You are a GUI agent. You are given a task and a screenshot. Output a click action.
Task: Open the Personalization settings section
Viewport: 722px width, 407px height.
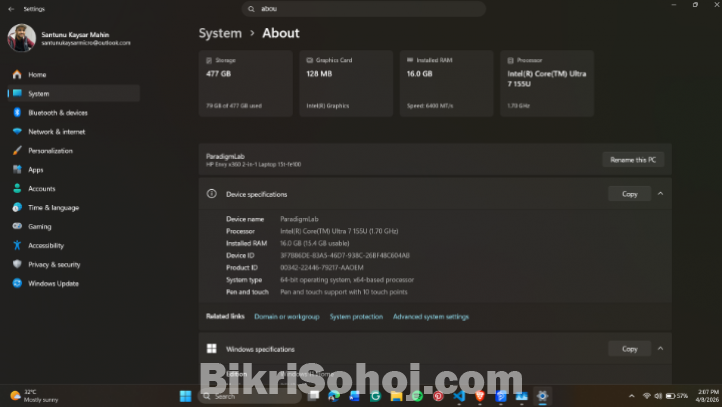point(50,150)
